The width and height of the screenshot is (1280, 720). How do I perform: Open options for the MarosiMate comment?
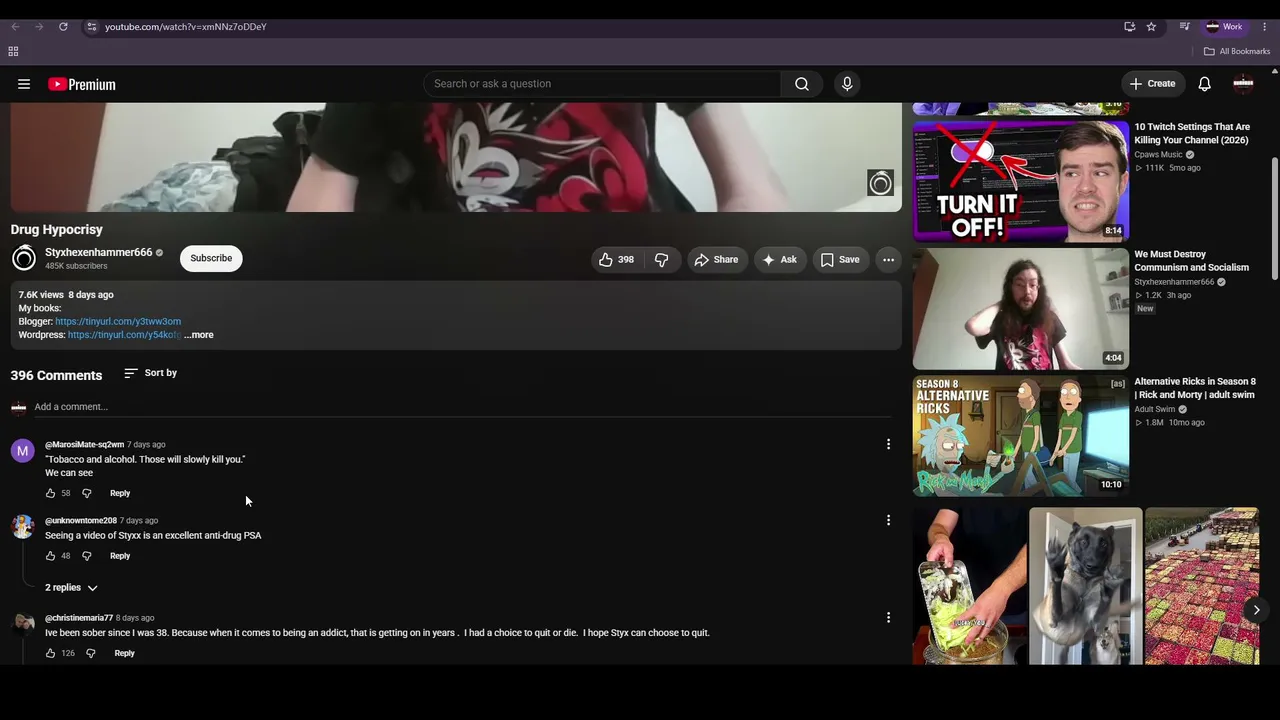[888, 444]
